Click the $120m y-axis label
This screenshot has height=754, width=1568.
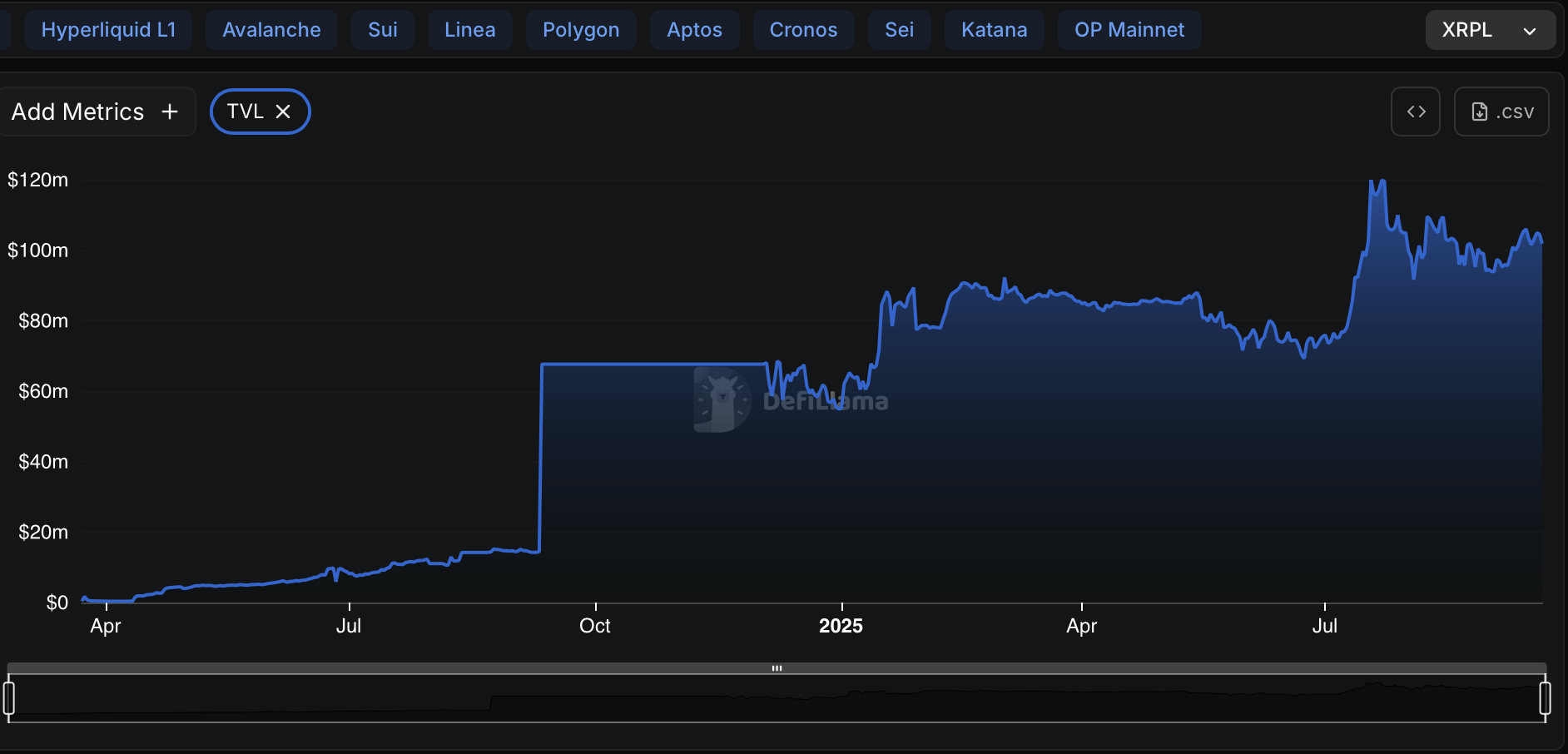point(38,180)
